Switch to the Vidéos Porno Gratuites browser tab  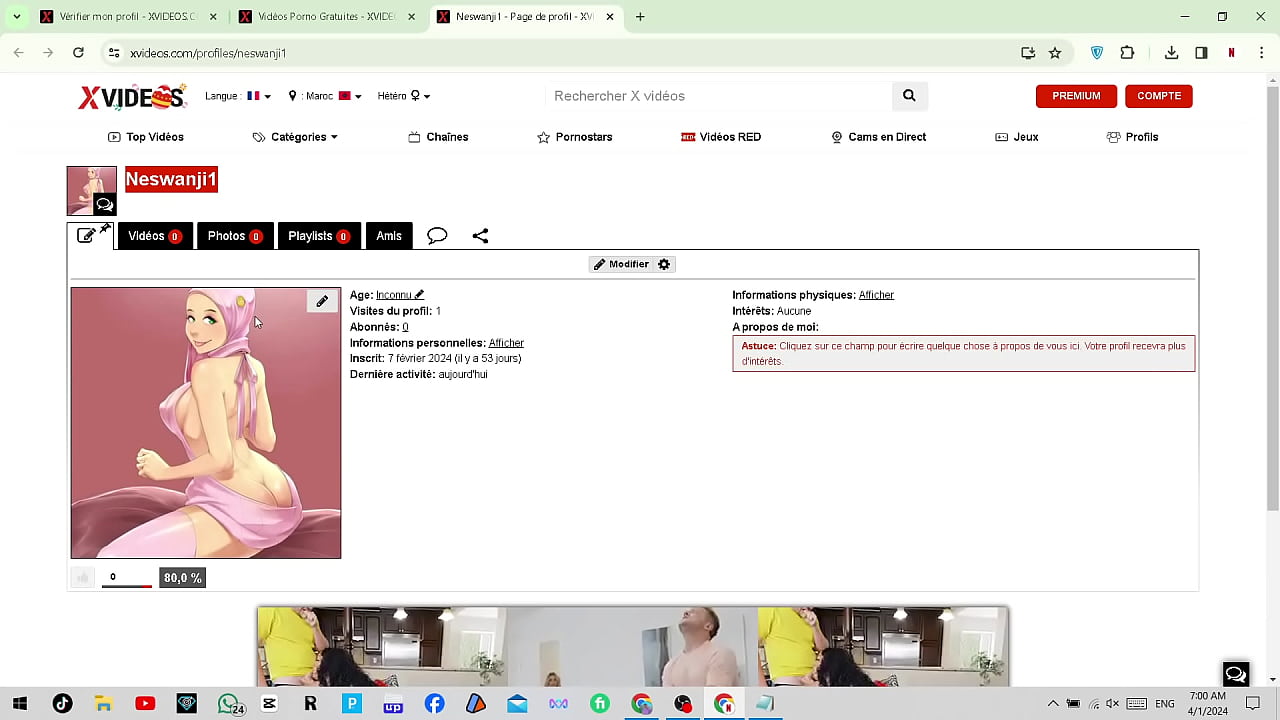coord(326,17)
